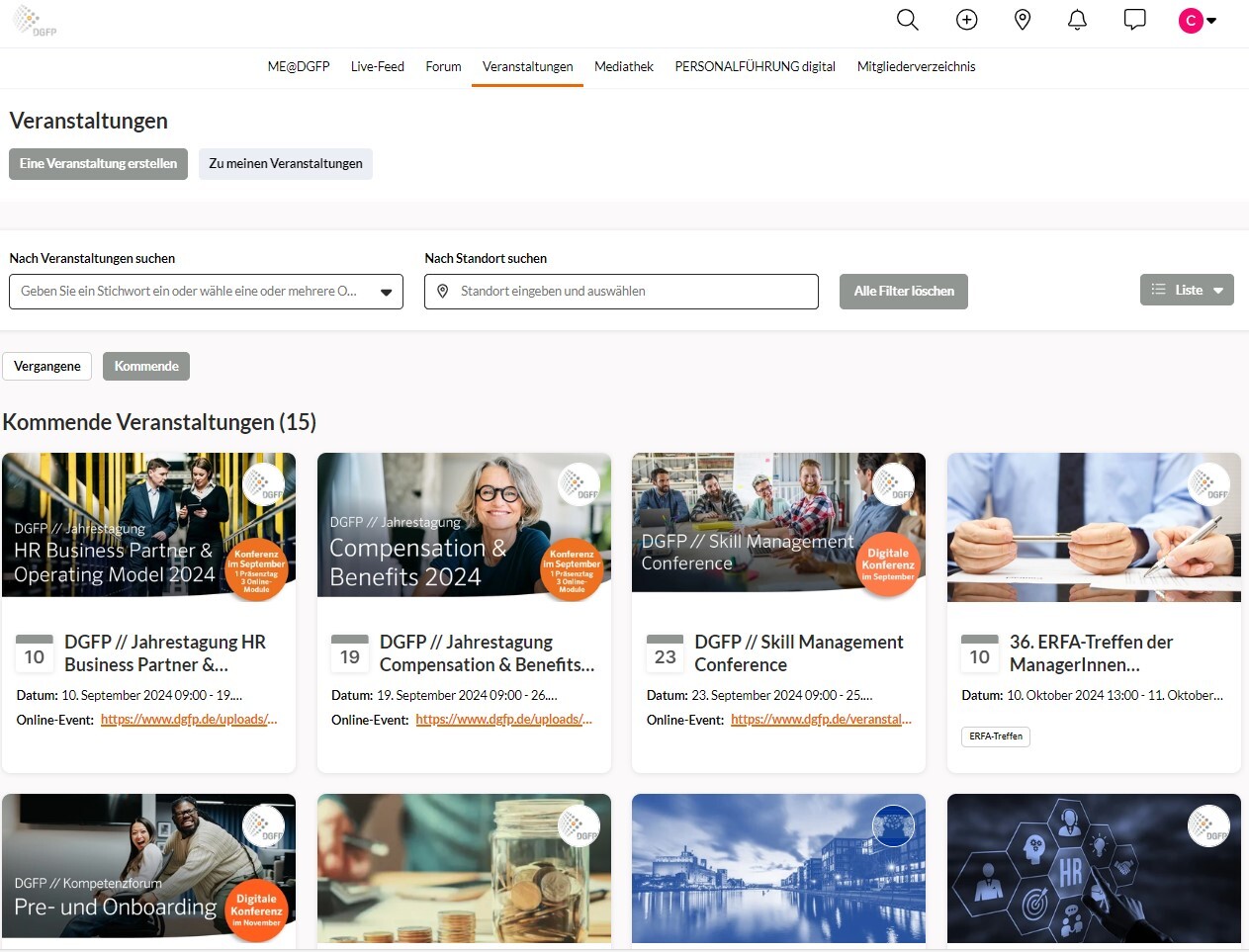1249x952 pixels.
Task: Click DGFP logo badge on Pre- und Onboarding thumbnail
Action: [x=263, y=825]
